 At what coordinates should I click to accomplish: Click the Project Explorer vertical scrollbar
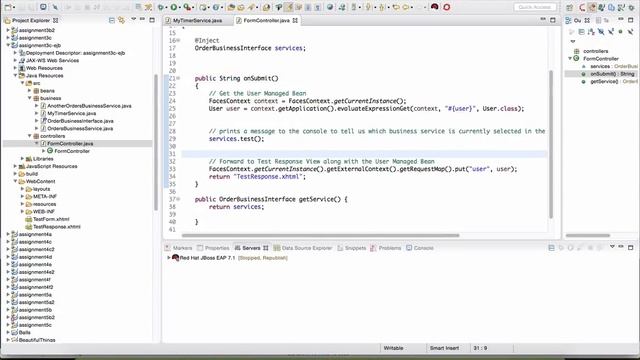pyautogui.click(x=156, y=143)
